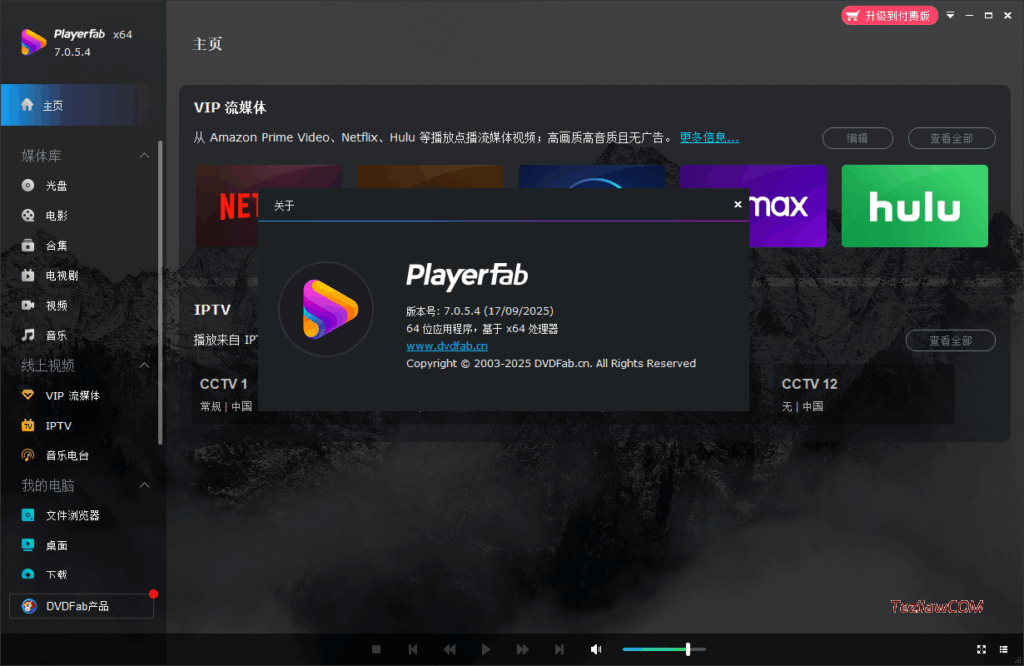Collapse the 媒体库 section chevron
1024x666 pixels.
point(144,155)
